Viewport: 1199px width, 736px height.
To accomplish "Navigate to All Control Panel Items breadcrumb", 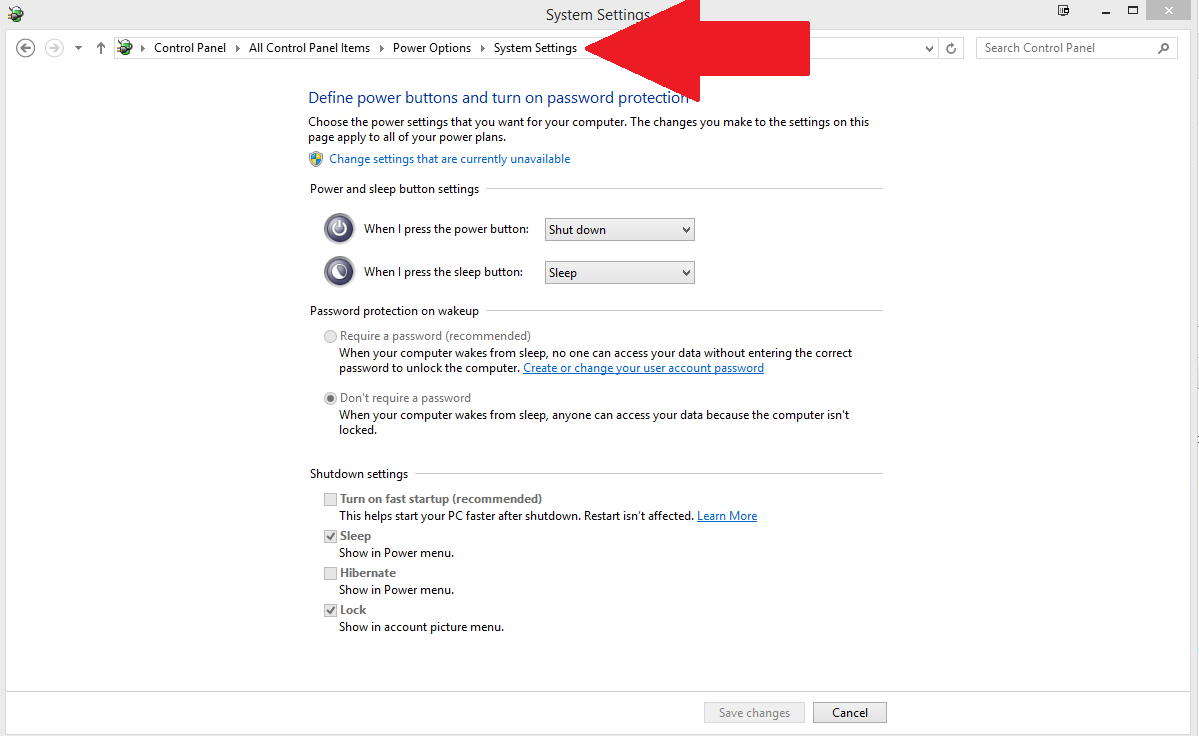I will point(309,47).
